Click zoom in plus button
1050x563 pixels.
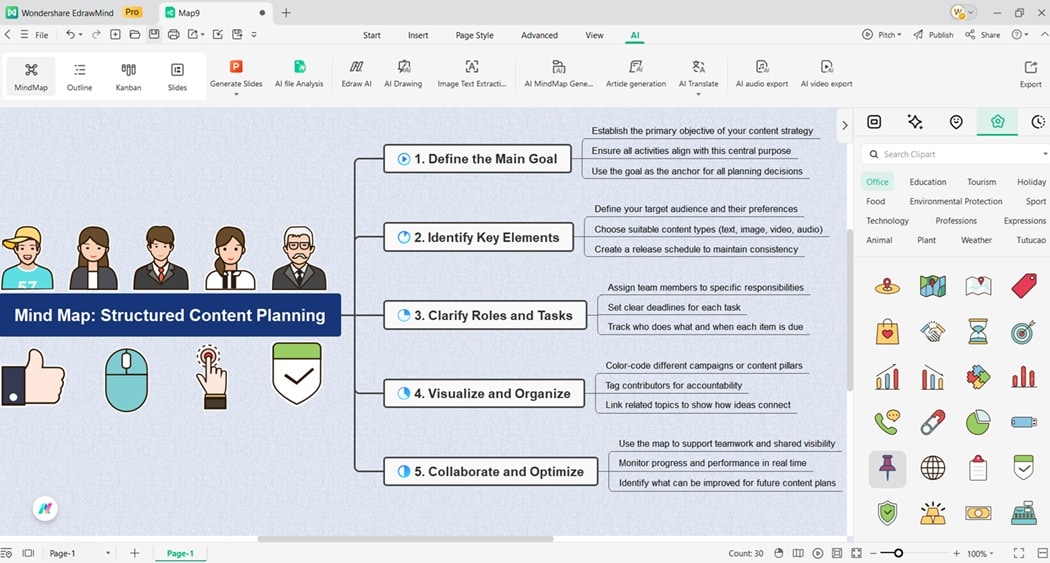click(x=956, y=554)
